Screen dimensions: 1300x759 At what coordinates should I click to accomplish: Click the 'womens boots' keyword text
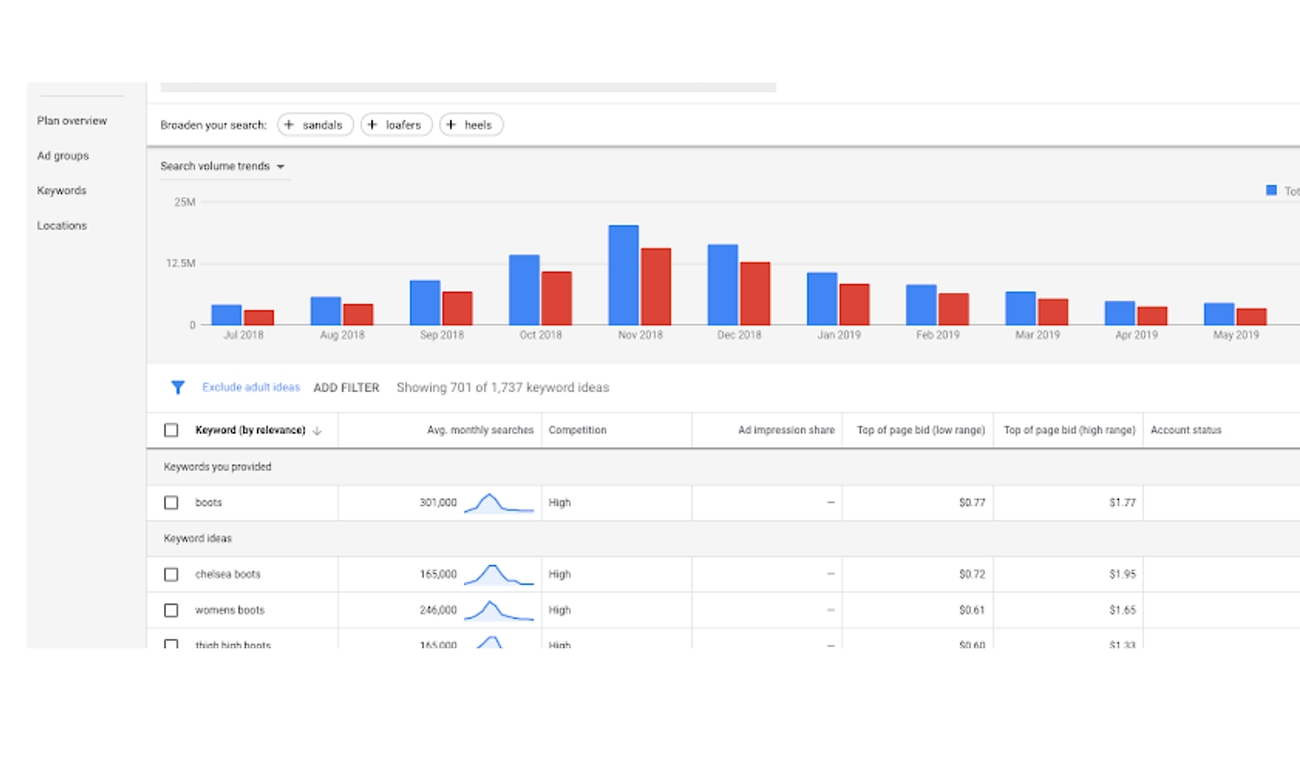coord(230,610)
